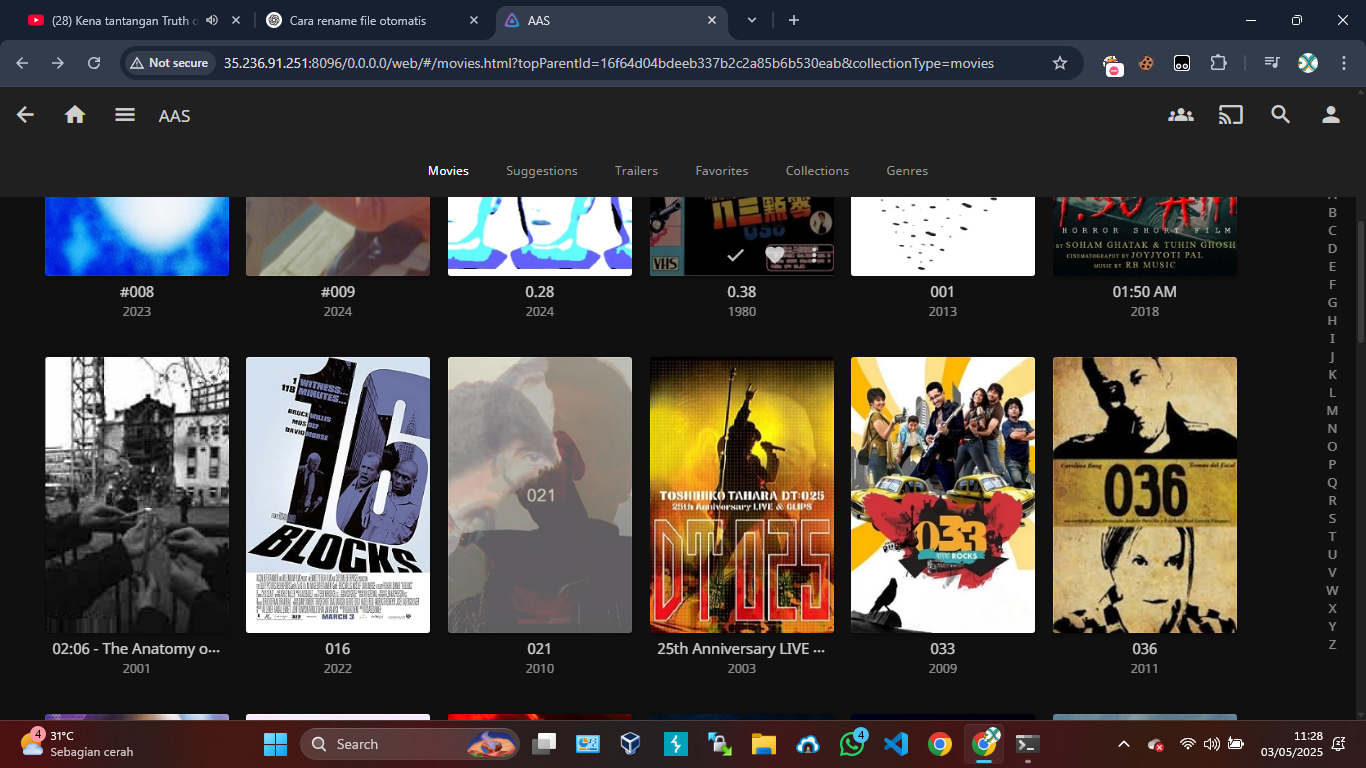The image size is (1366, 768).
Task: Click the browser address bar URL
Action: pyautogui.click(x=608, y=63)
